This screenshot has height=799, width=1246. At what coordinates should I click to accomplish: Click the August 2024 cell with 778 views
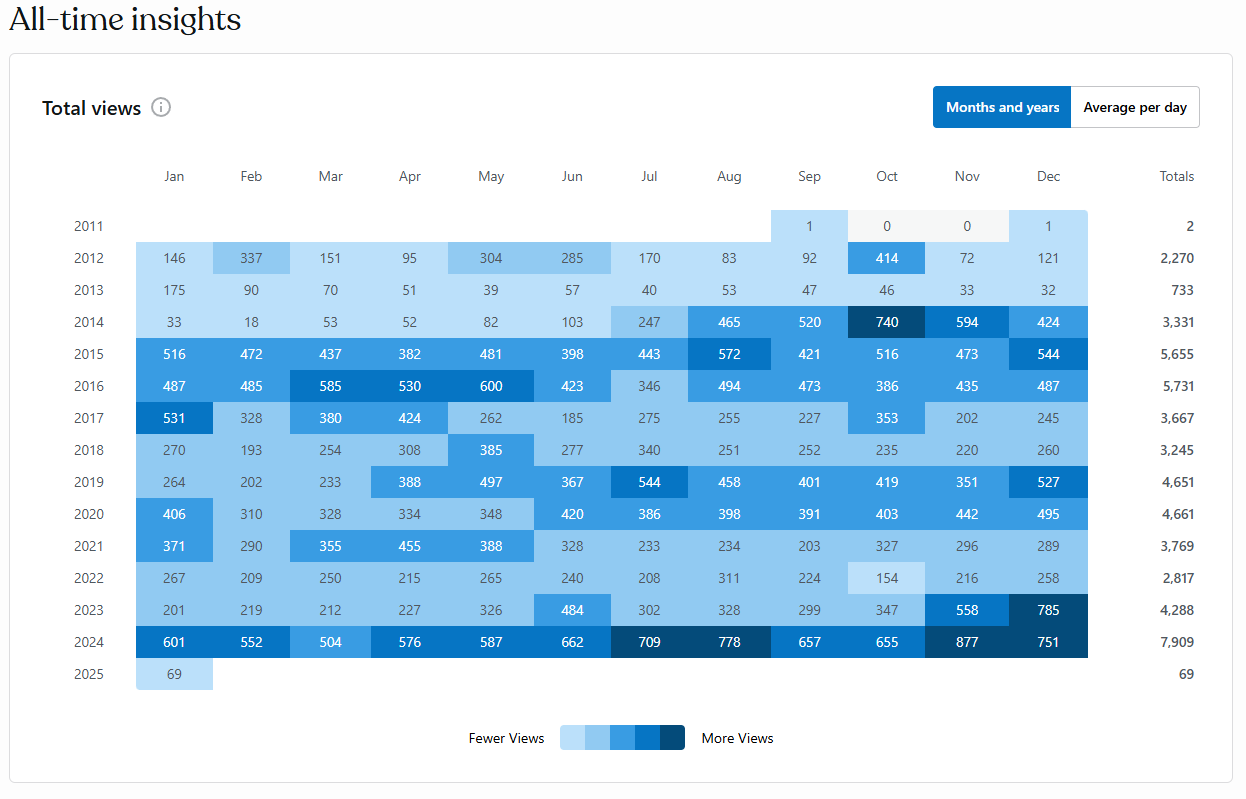[729, 642]
